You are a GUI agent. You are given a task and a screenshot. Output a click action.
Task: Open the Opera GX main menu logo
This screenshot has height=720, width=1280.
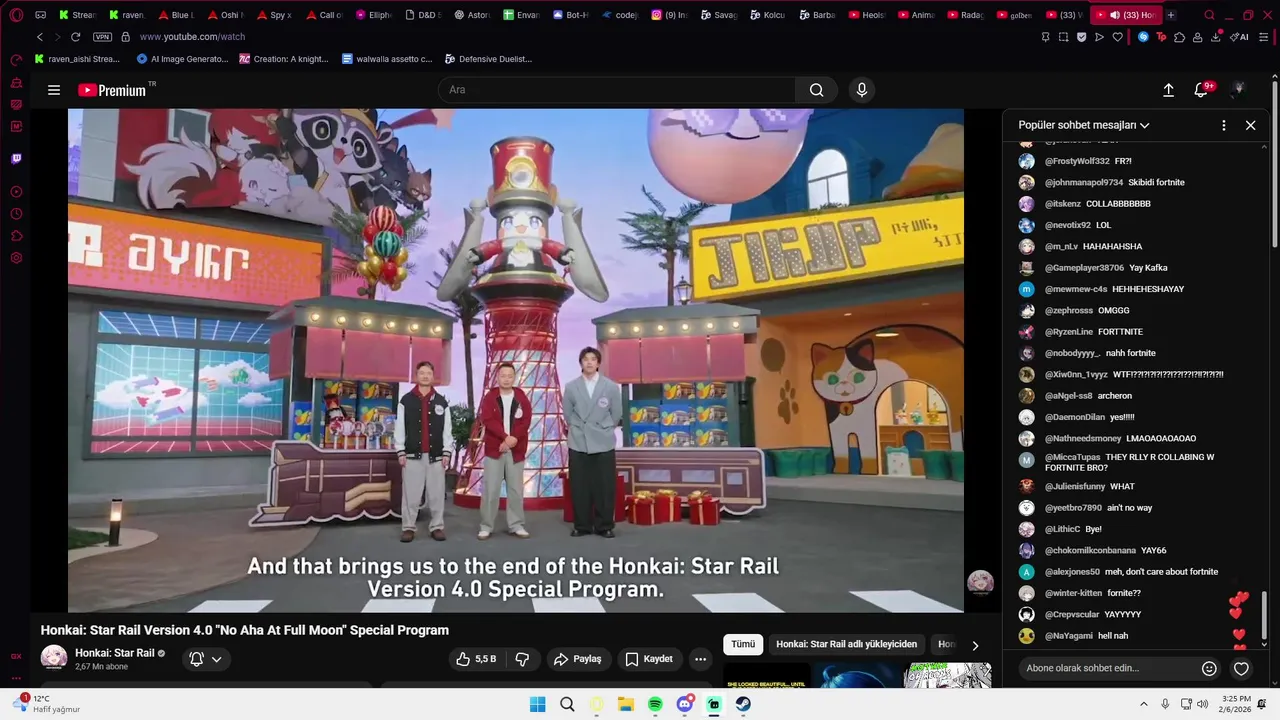pyautogui.click(x=16, y=15)
